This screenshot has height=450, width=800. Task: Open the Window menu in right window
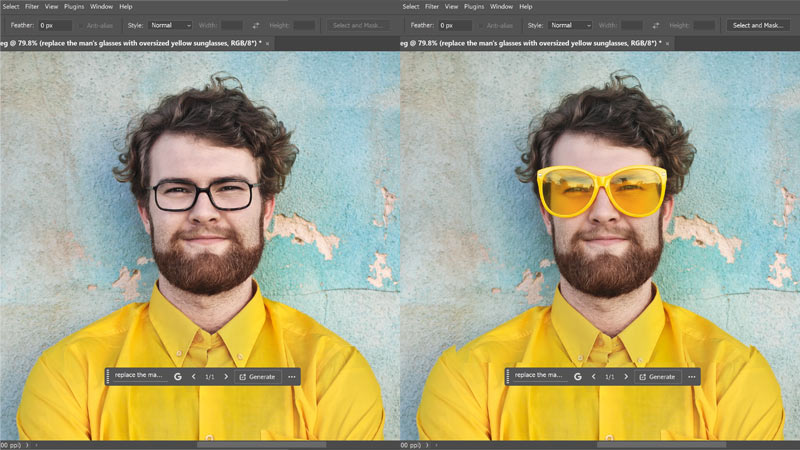[x=502, y=7]
